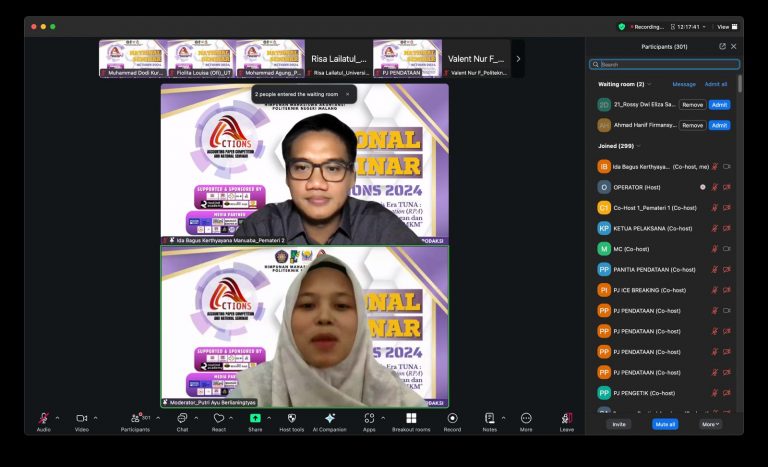Click the Recording status indicator
The width and height of the screenshot is (768, 467).
pos(647,27)
